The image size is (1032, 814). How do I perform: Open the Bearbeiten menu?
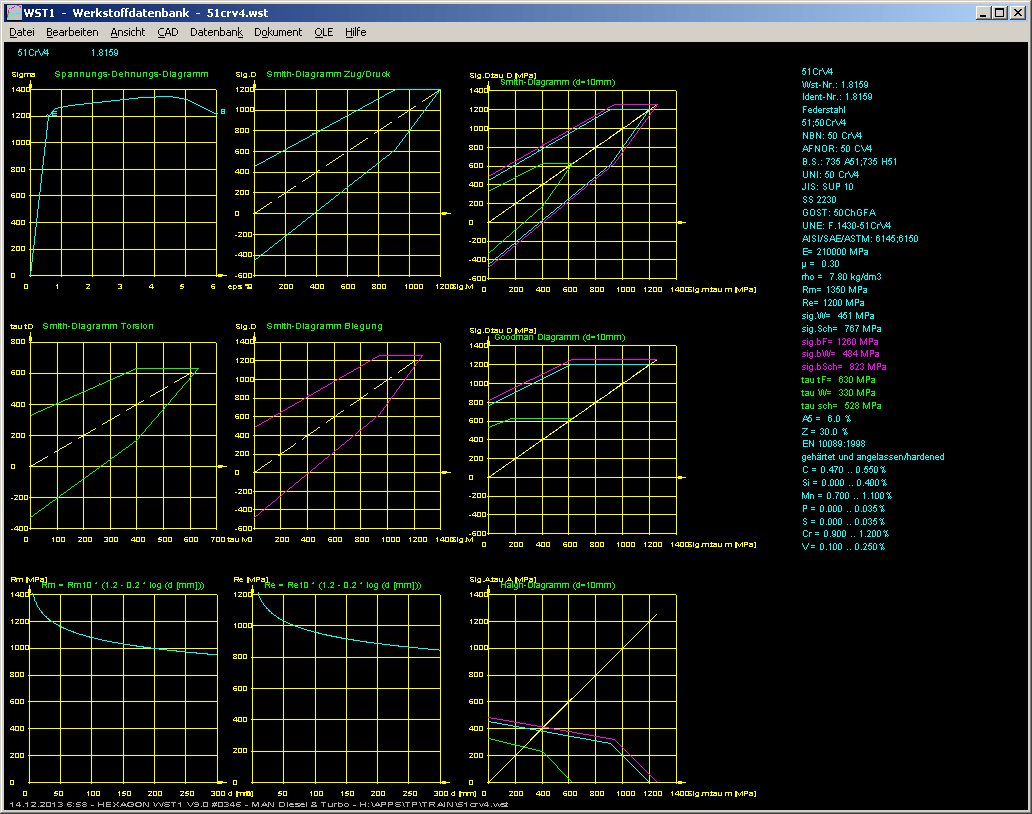click(x=72, y=32)
